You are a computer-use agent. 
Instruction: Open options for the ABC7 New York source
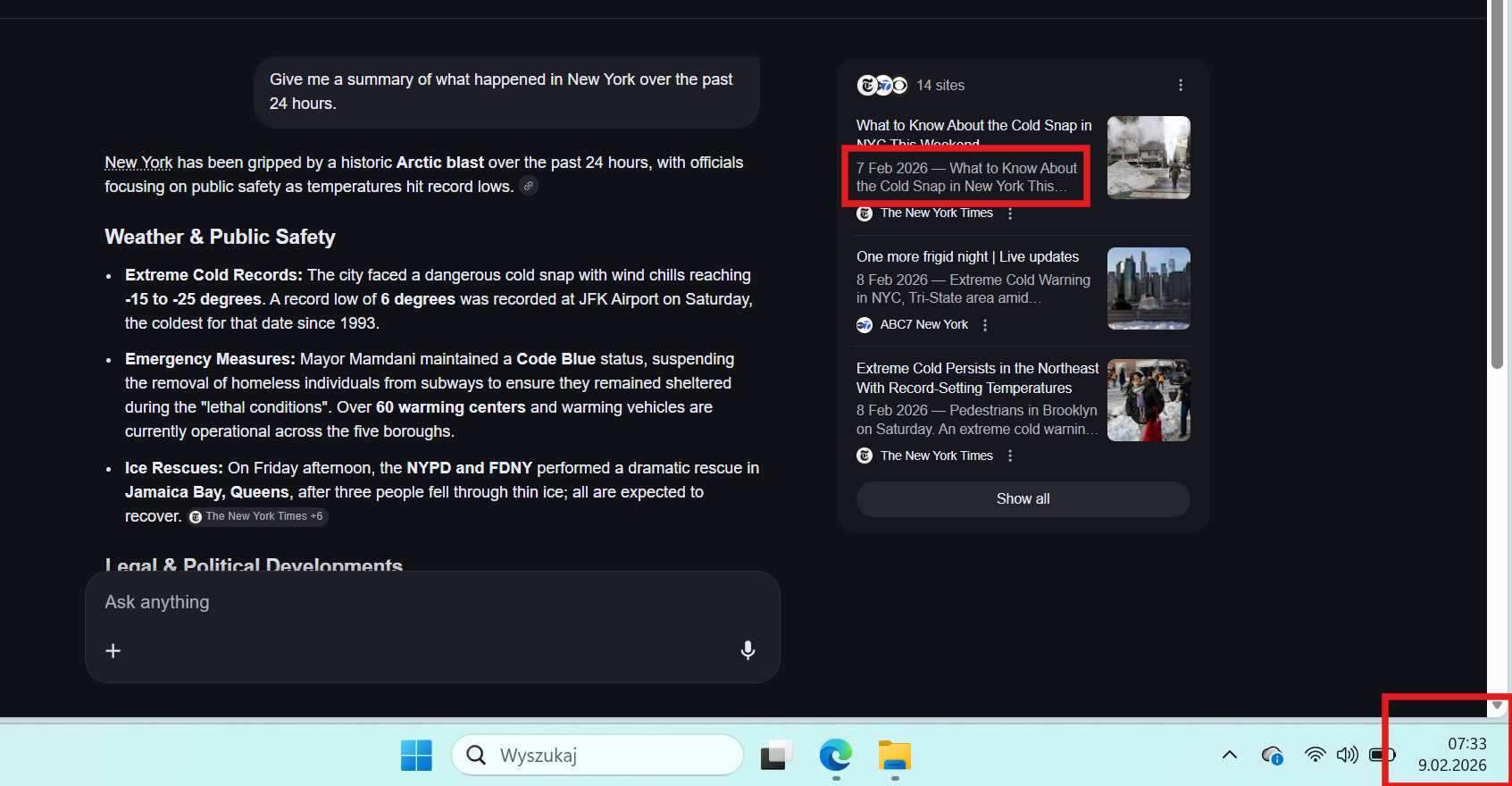pos(985,325)
